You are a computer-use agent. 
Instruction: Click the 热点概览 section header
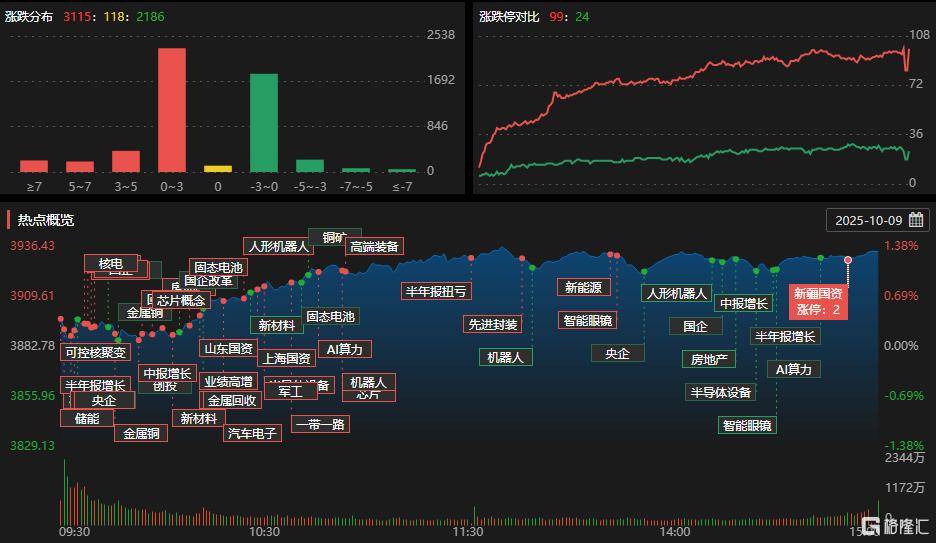click(46, 220)
